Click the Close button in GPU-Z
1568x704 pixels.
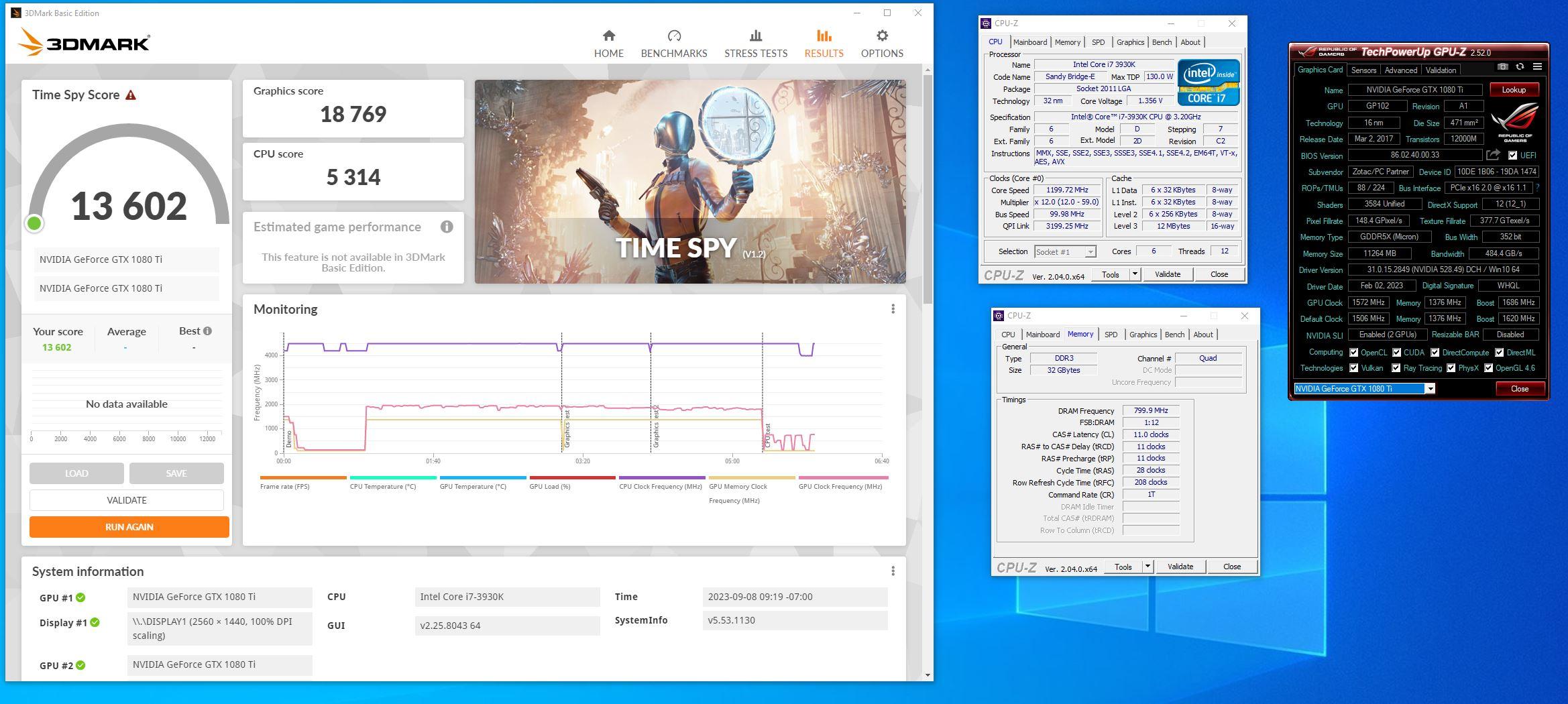(x=1520, y=389)
